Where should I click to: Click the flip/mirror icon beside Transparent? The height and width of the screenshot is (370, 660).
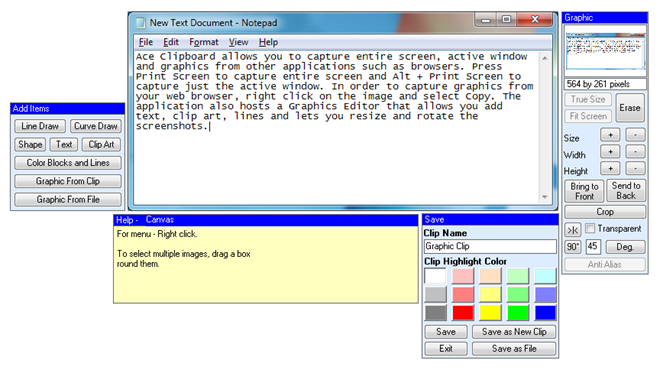point(572,230)
